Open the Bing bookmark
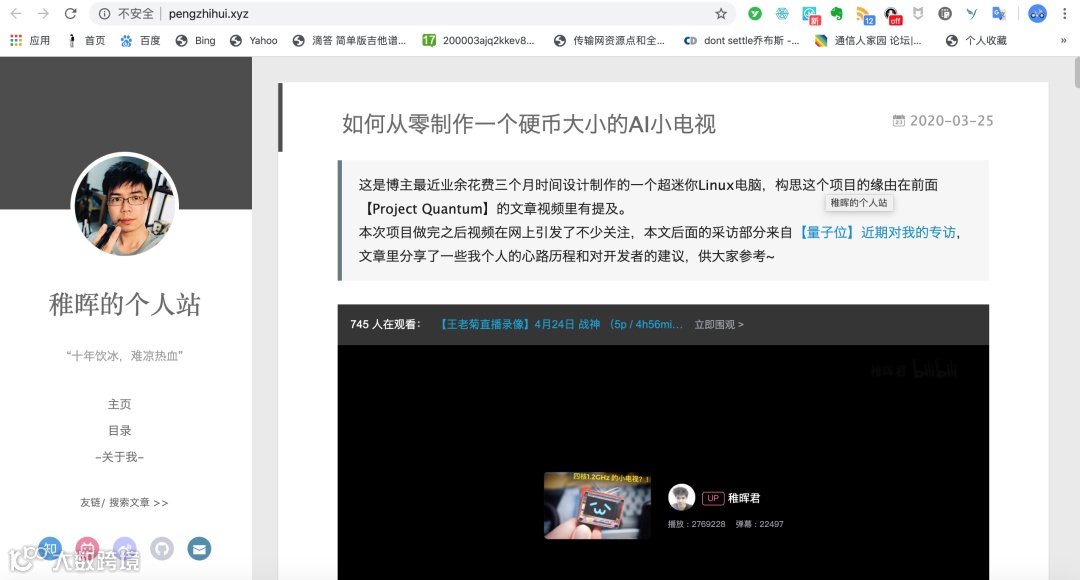This screenshot has height=580, width=1080. pos(196,41)
